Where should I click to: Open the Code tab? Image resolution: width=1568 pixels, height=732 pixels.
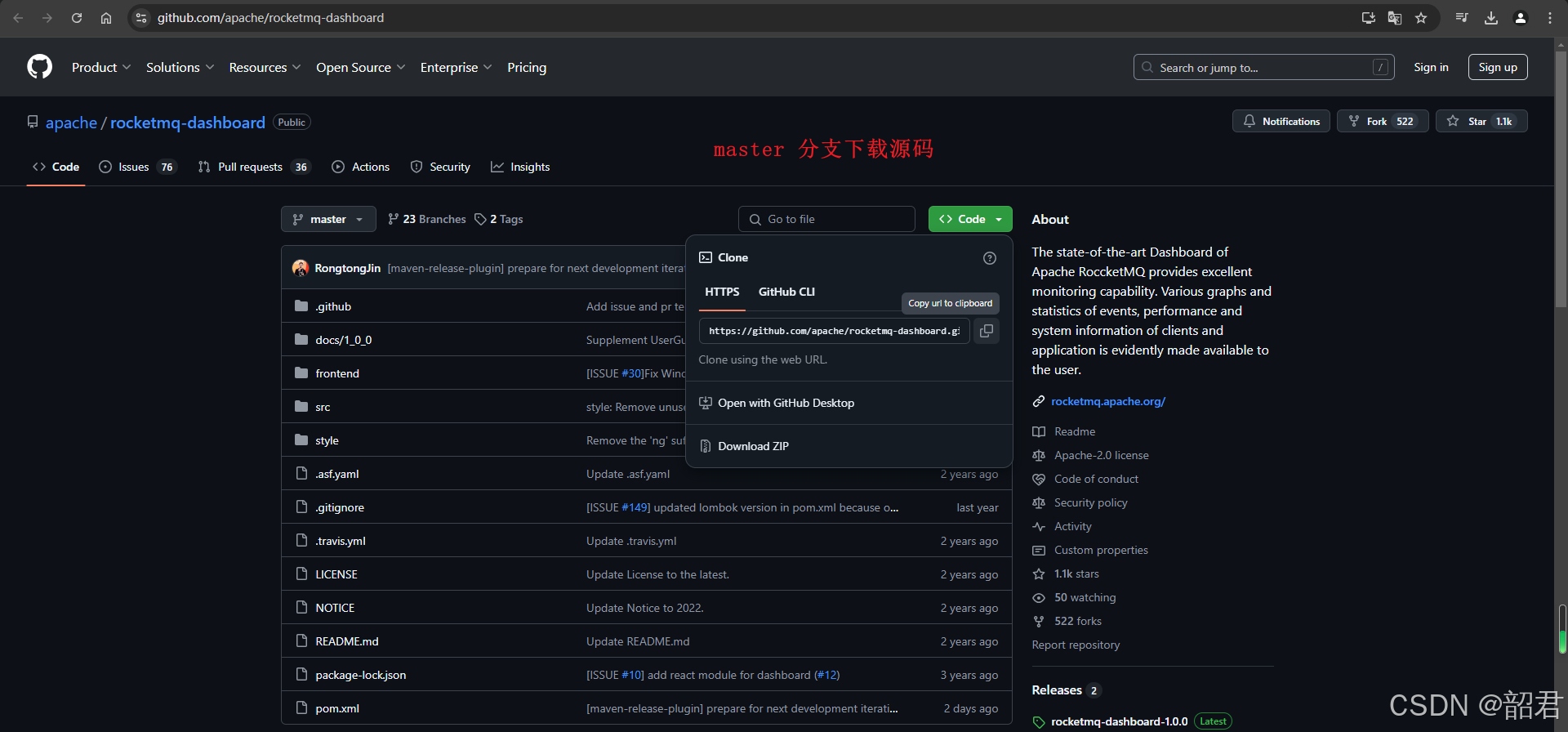pos(56,167)
